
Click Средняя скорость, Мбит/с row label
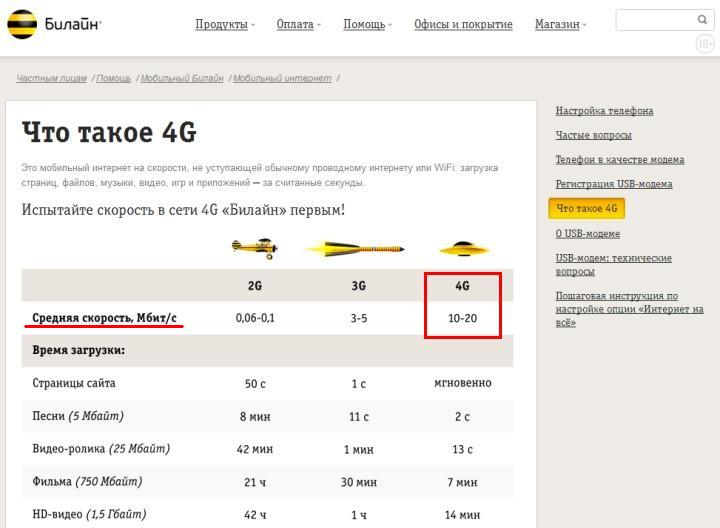(x=104, y=318)
